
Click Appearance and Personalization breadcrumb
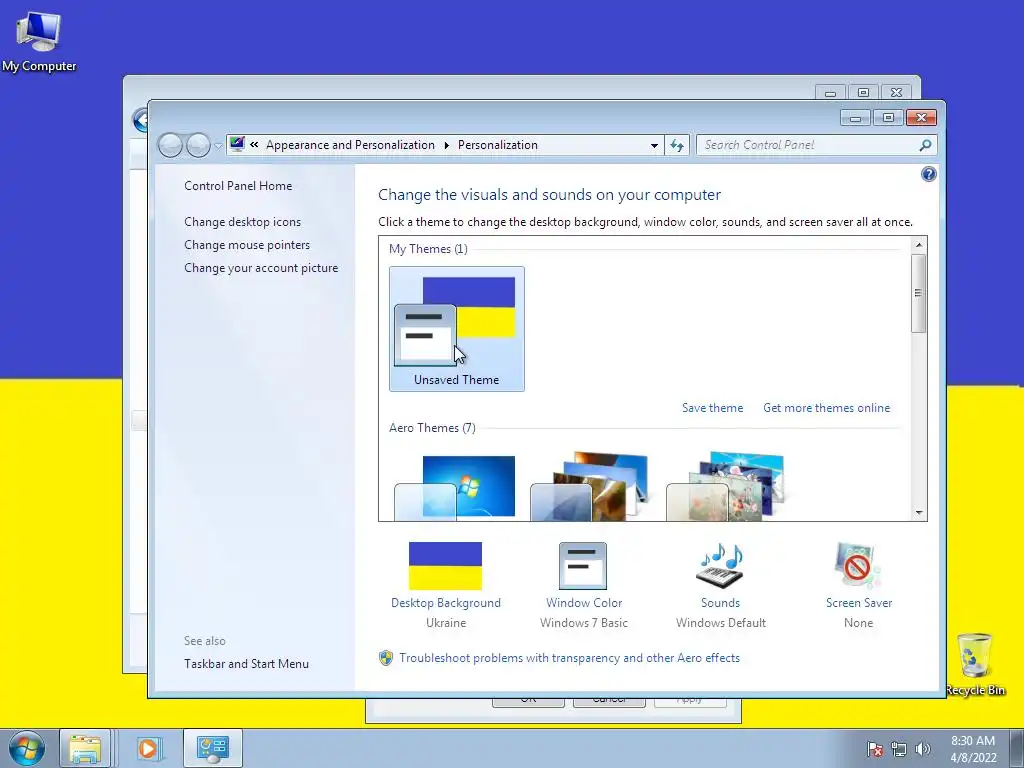point(350,145)
